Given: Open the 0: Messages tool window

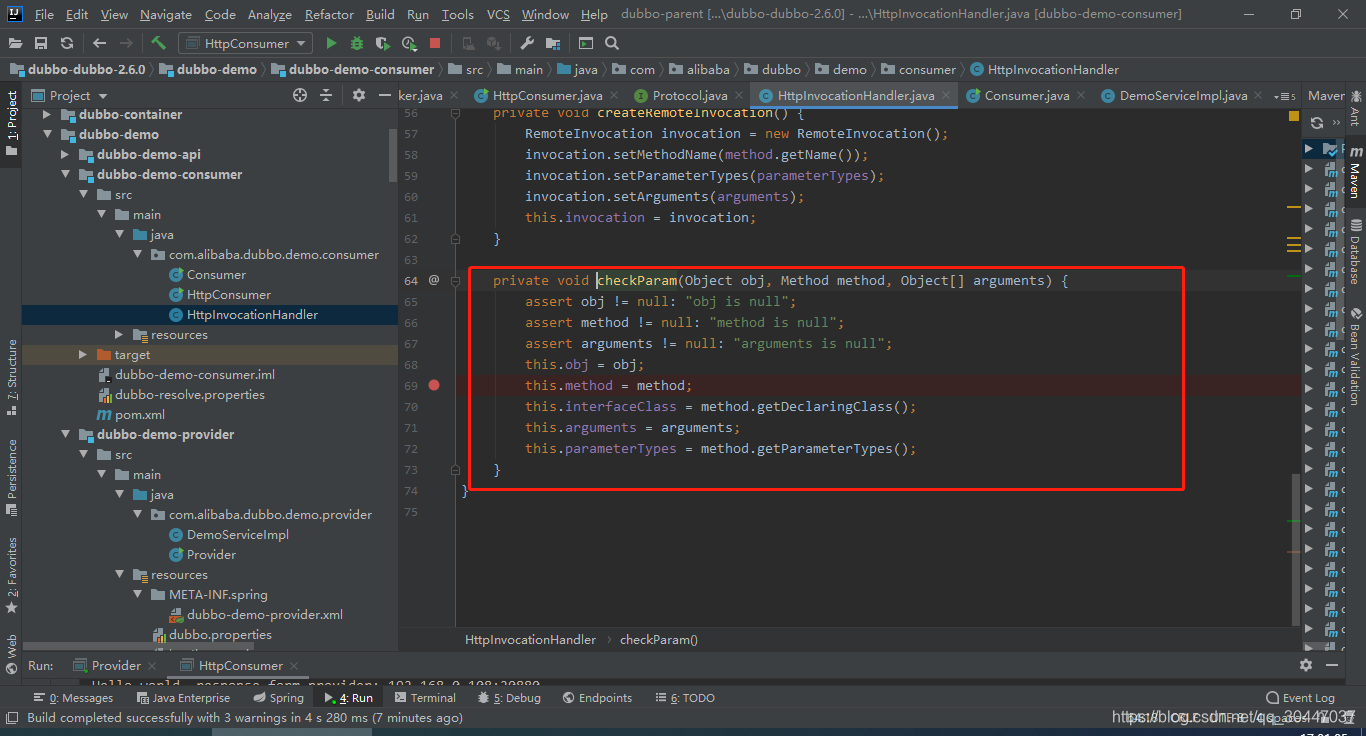Looking at the screenshot, I should tap(74, 698).
